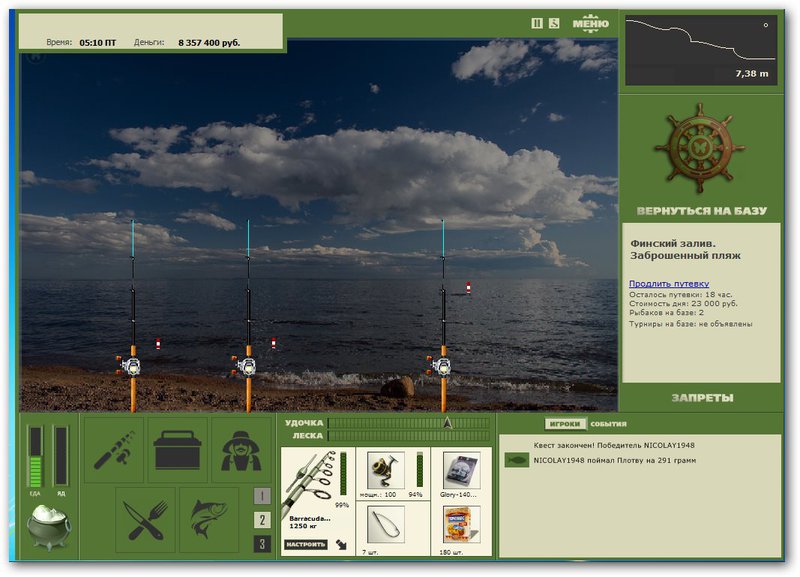Click the float near the leftmost rod
Viewport: 800px width, 577px height.
[x=158, y=344]
